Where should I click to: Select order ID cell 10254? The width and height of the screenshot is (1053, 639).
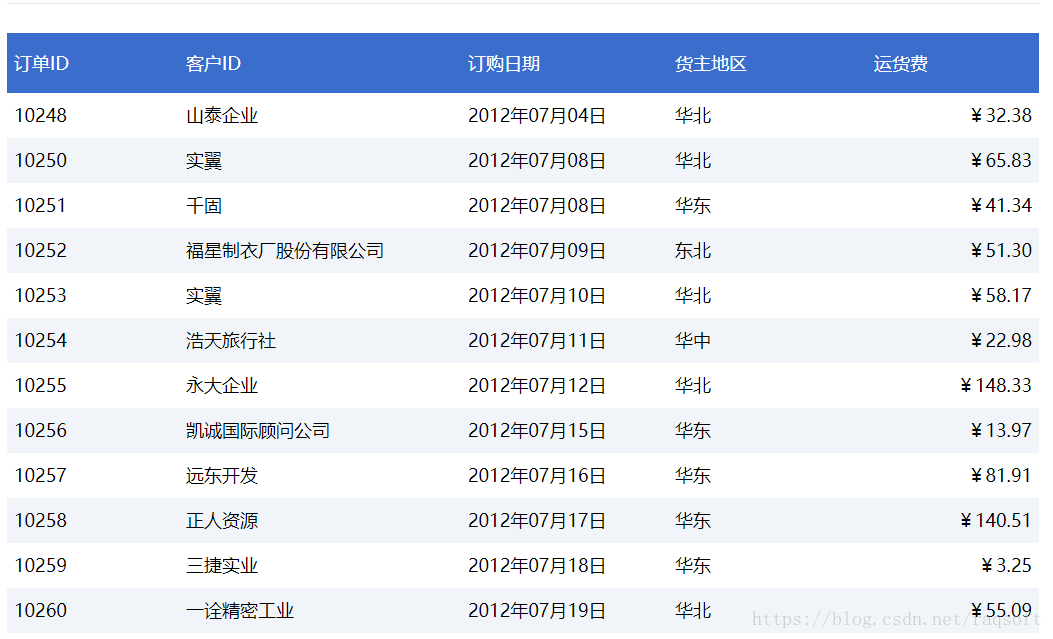point(41,340)
